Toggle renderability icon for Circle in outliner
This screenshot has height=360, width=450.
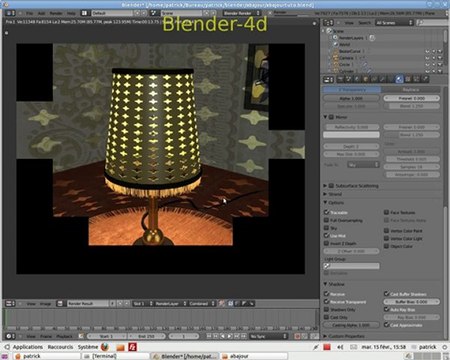(x=440, y=65)
